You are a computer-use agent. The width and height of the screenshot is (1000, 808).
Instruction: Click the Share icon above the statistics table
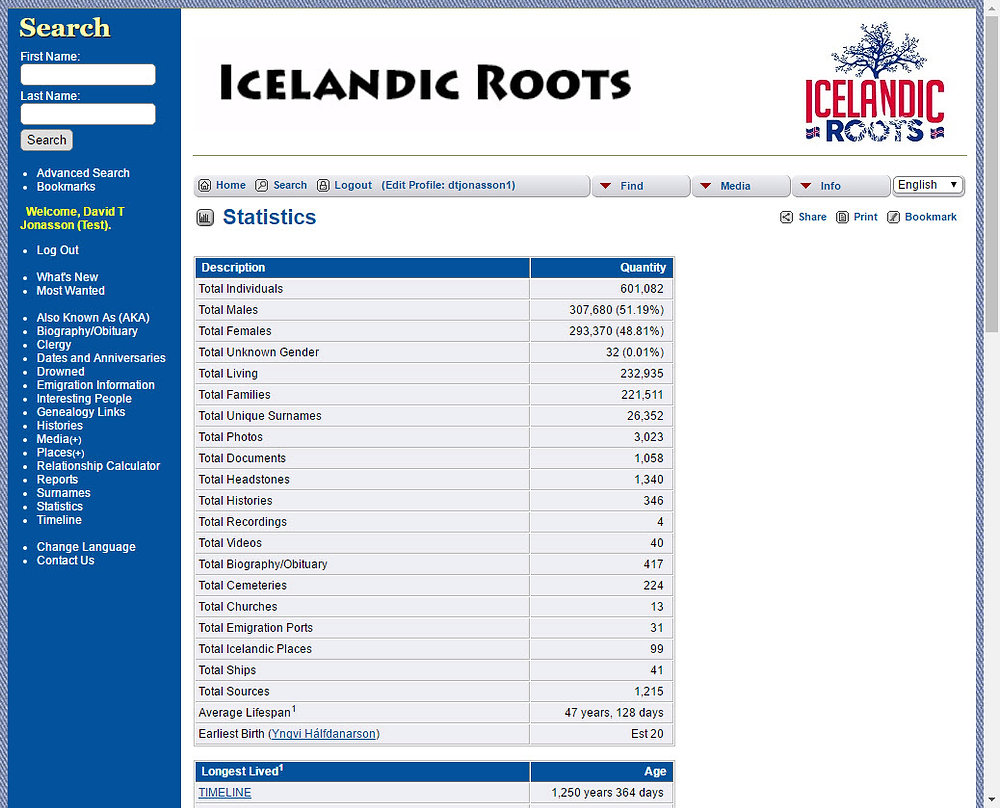pos(786,217)
